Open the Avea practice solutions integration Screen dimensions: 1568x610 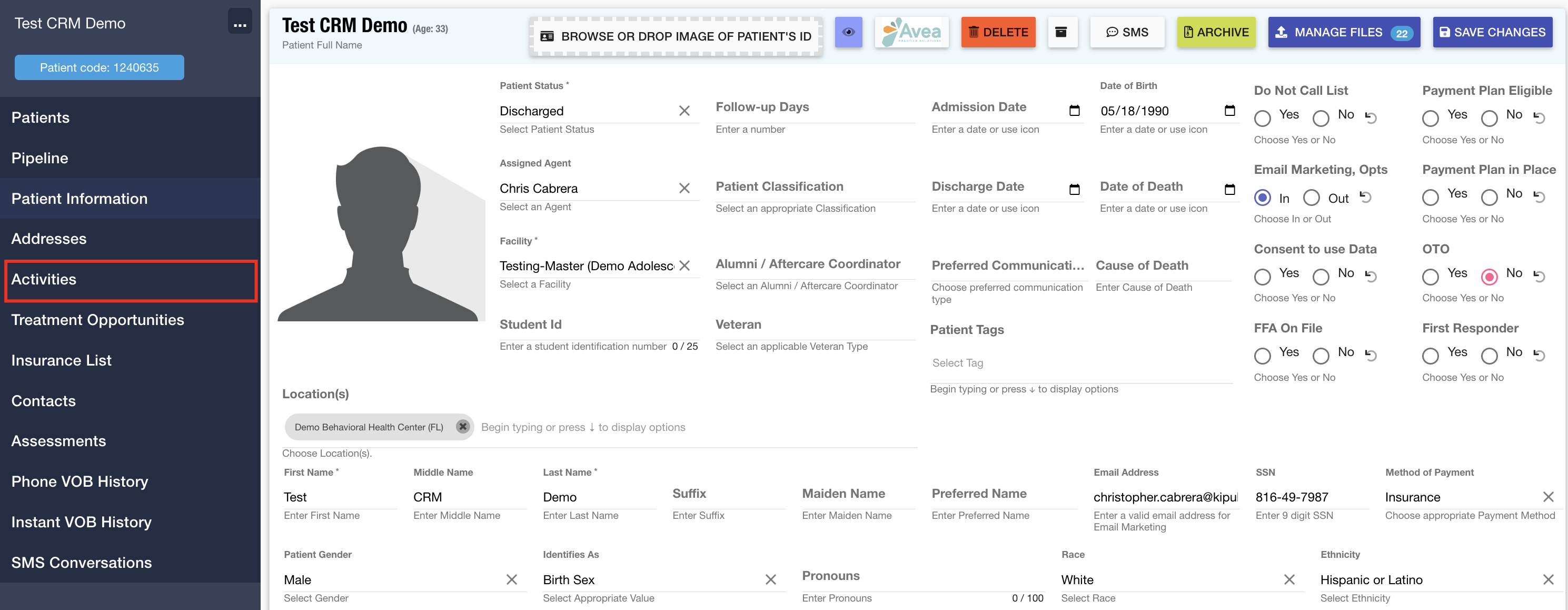coord(911,32)
